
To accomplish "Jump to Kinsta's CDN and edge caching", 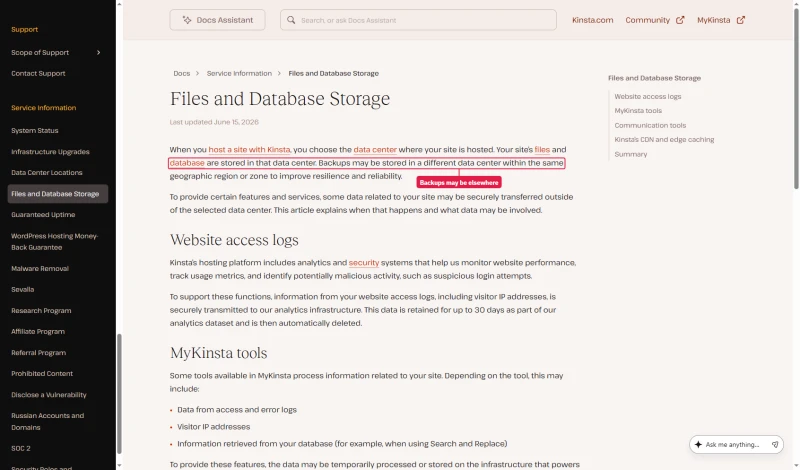I will coord(664,140).
